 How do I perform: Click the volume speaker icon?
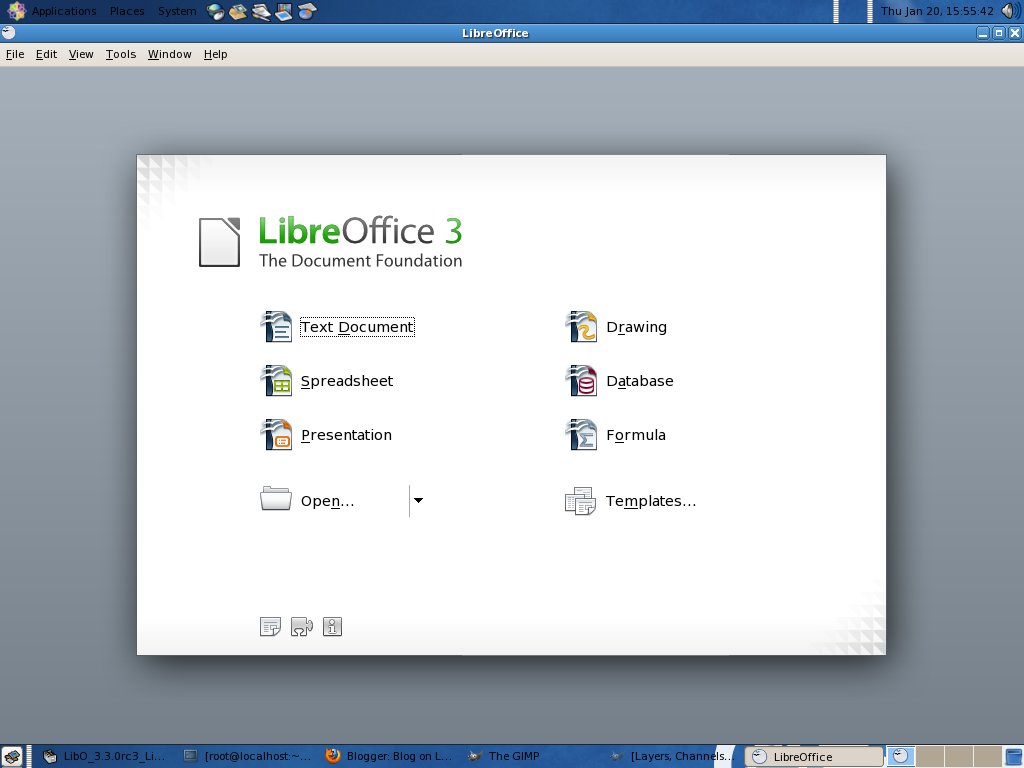(x=1010, y=11)
